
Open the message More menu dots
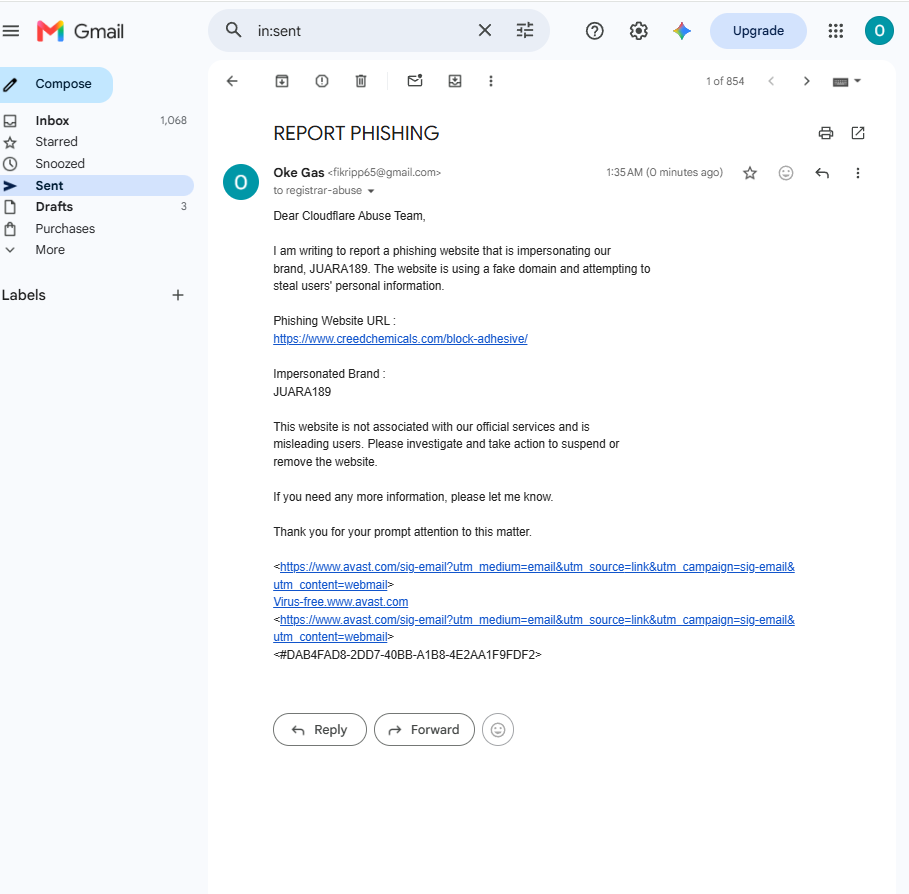[857, 173]
